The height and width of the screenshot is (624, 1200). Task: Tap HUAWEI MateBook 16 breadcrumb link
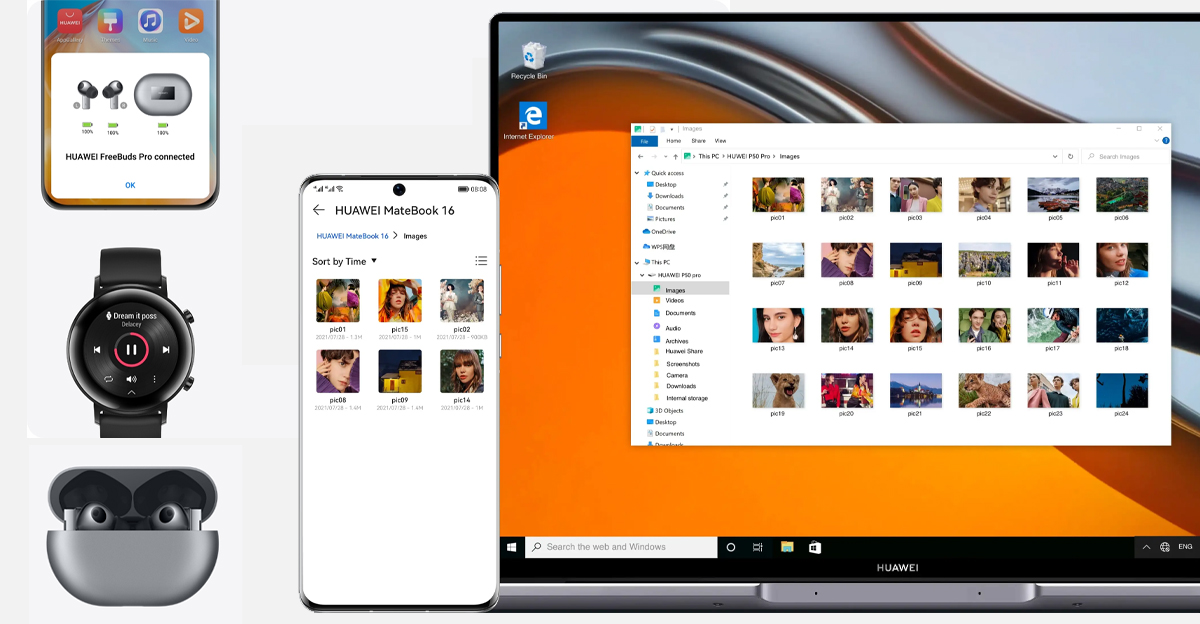click(x=352, y=236)
